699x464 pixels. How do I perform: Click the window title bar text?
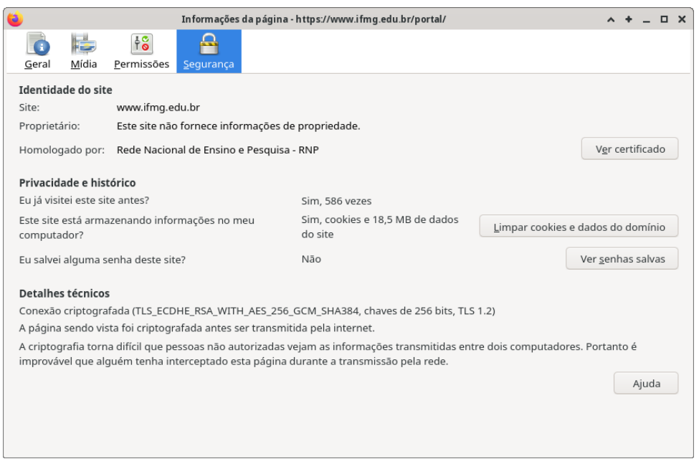click(x=313, y=19)
